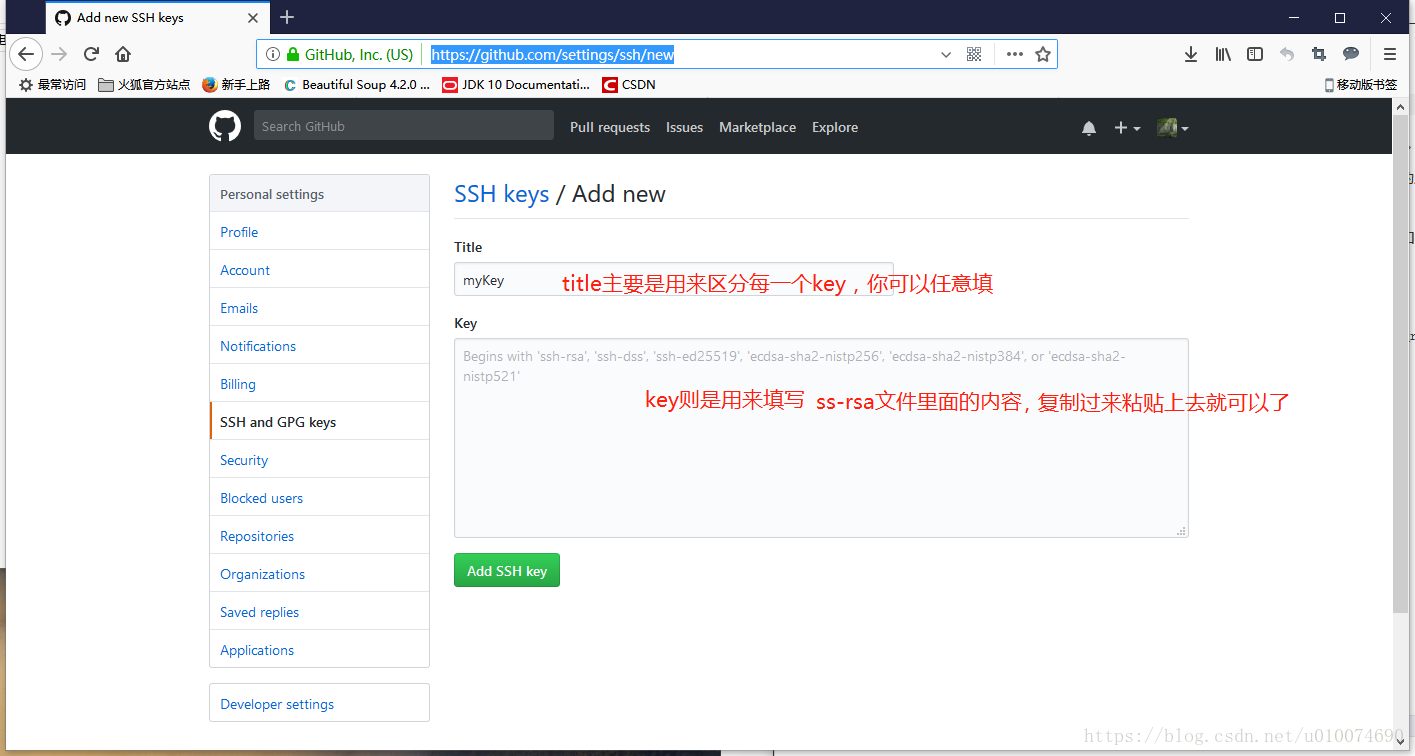Click inside the Key textarea

821,438
